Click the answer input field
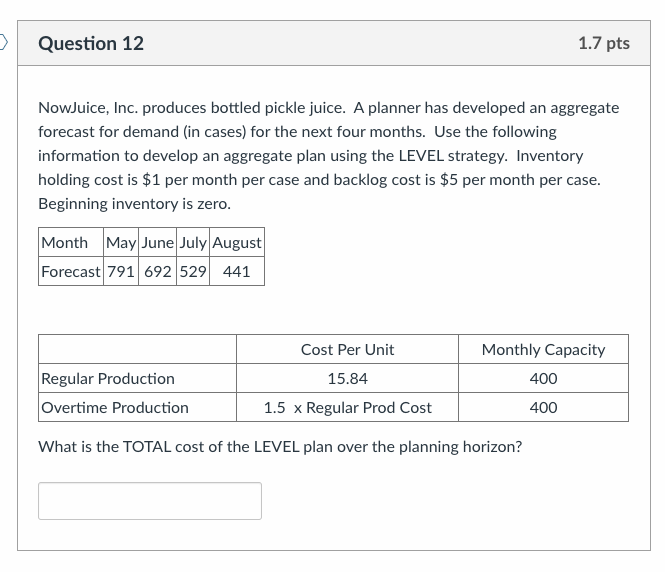665x572 pixels. [150, 500]
